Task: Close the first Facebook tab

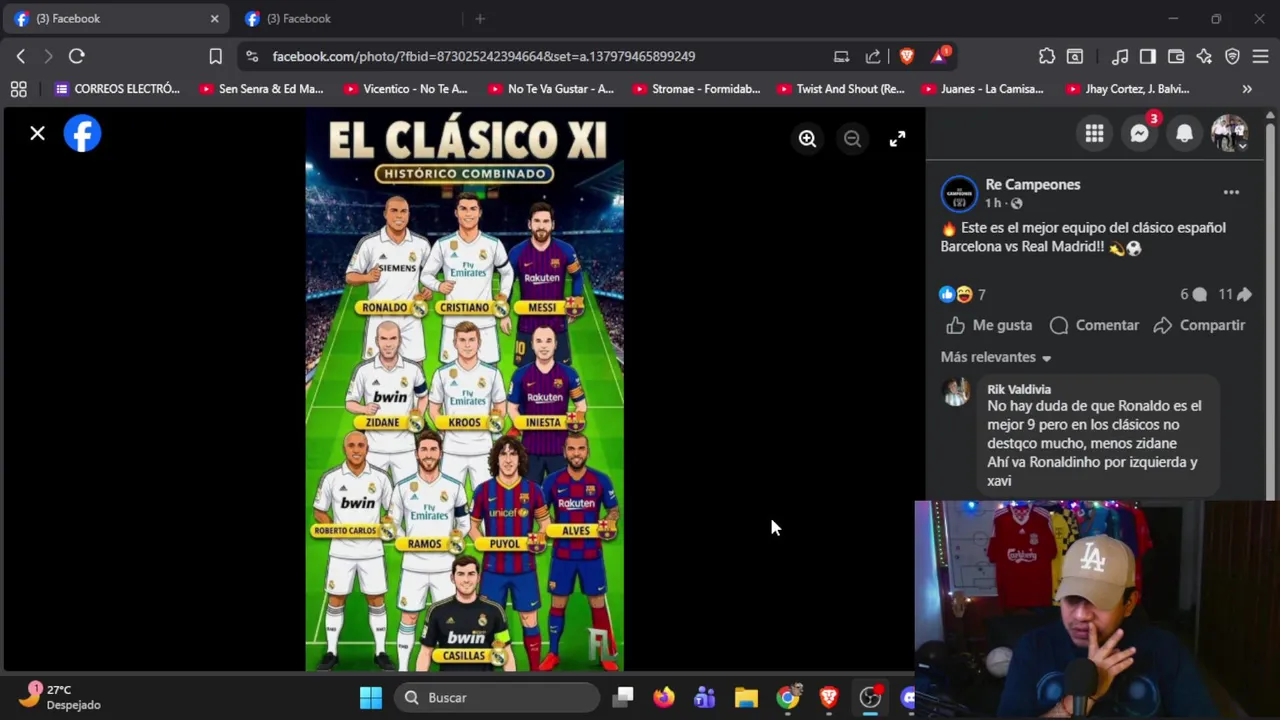Action: coord(214,18)
